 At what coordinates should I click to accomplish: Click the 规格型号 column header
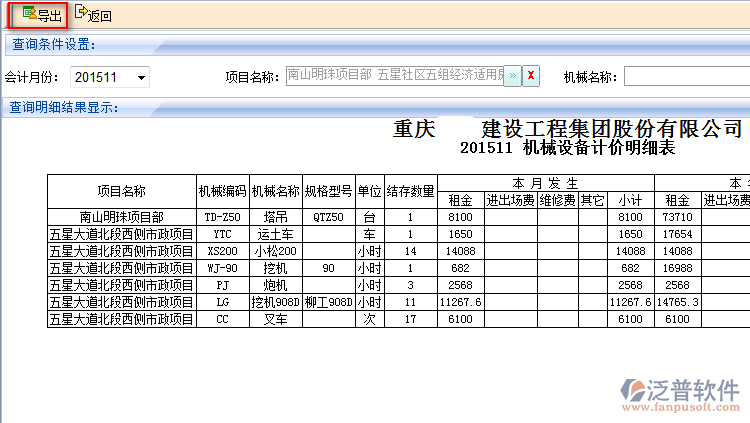tap(328, 191)
